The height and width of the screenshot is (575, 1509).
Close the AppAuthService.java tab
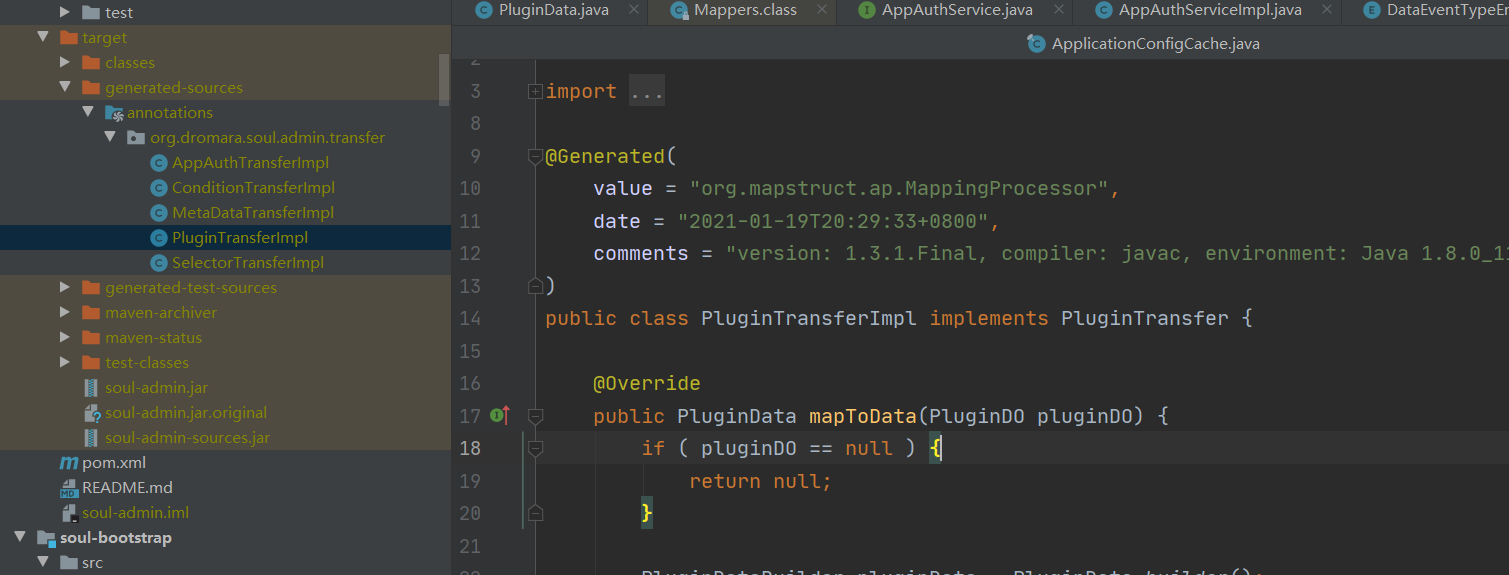(1057, 10)
